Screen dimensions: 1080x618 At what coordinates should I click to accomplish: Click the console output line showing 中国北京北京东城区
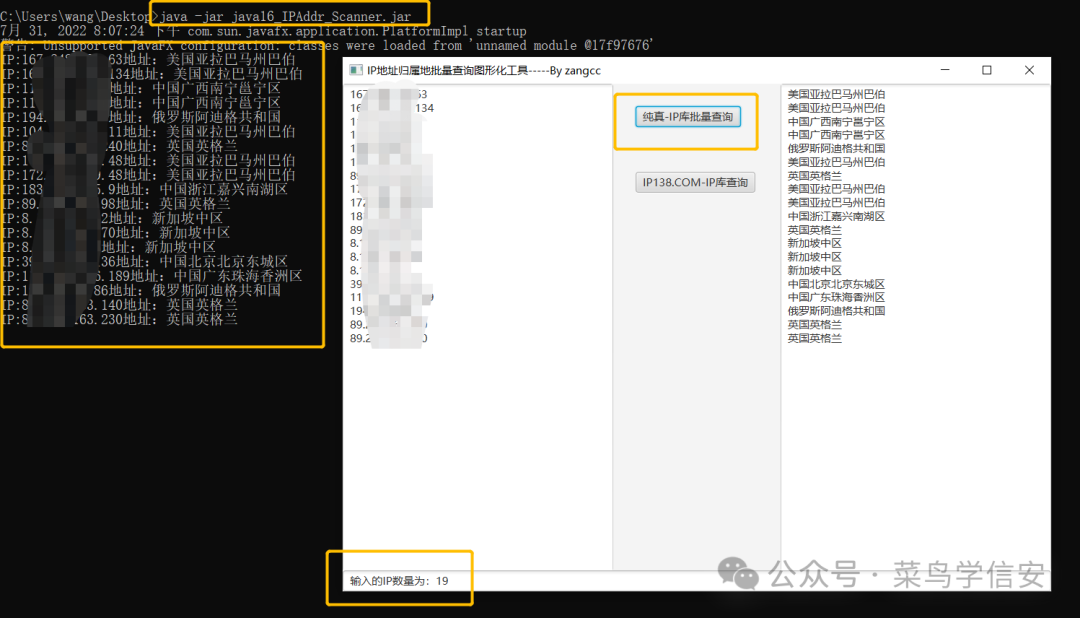(144, 262)
